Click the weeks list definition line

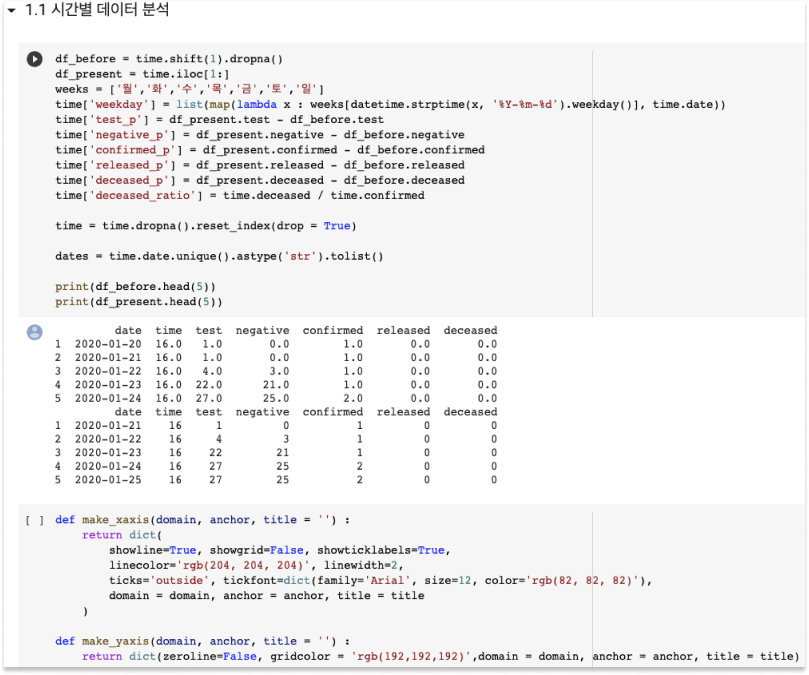(x=189, y=89)
